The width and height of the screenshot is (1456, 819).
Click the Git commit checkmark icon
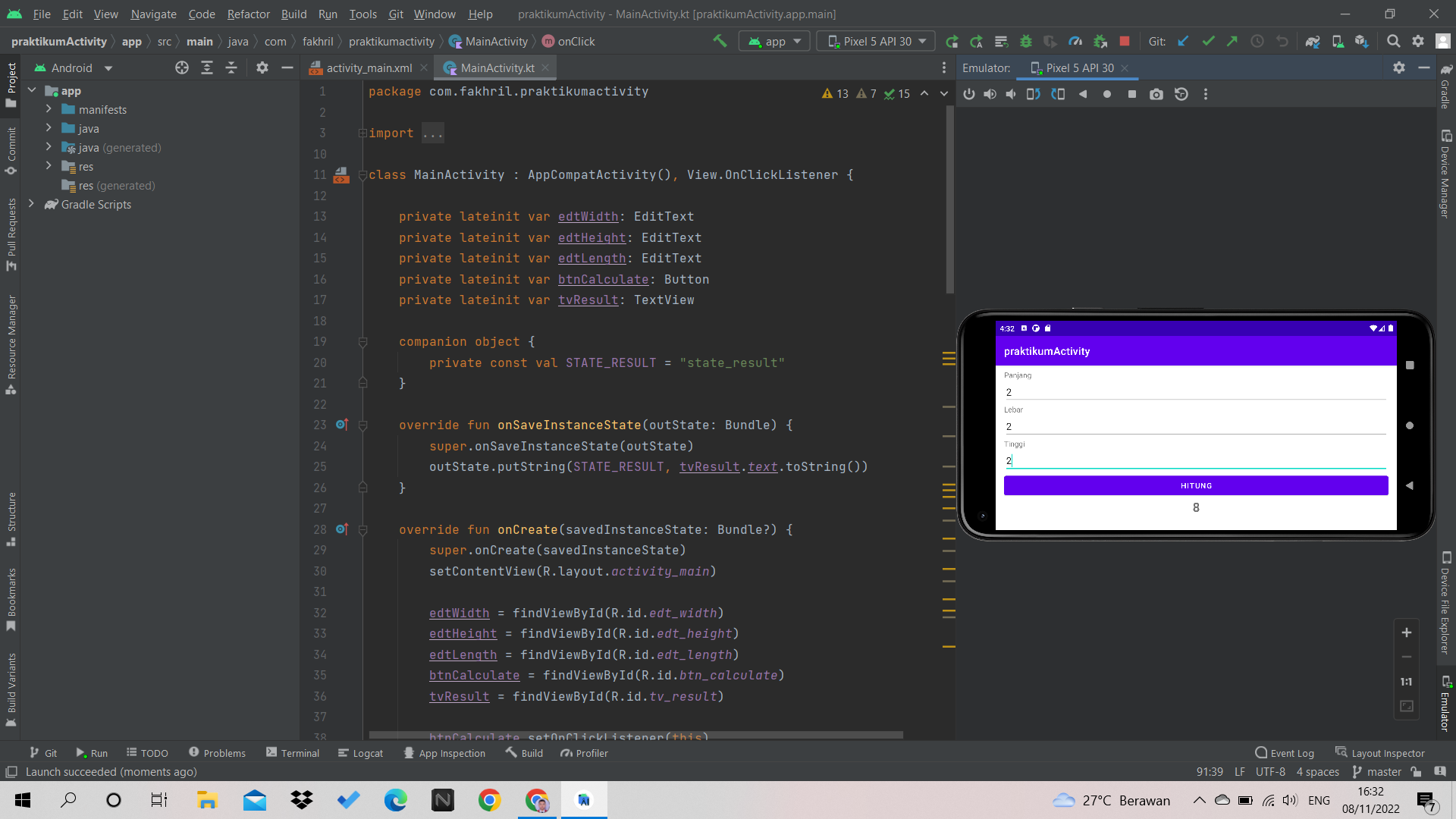tap(1208, 41)
